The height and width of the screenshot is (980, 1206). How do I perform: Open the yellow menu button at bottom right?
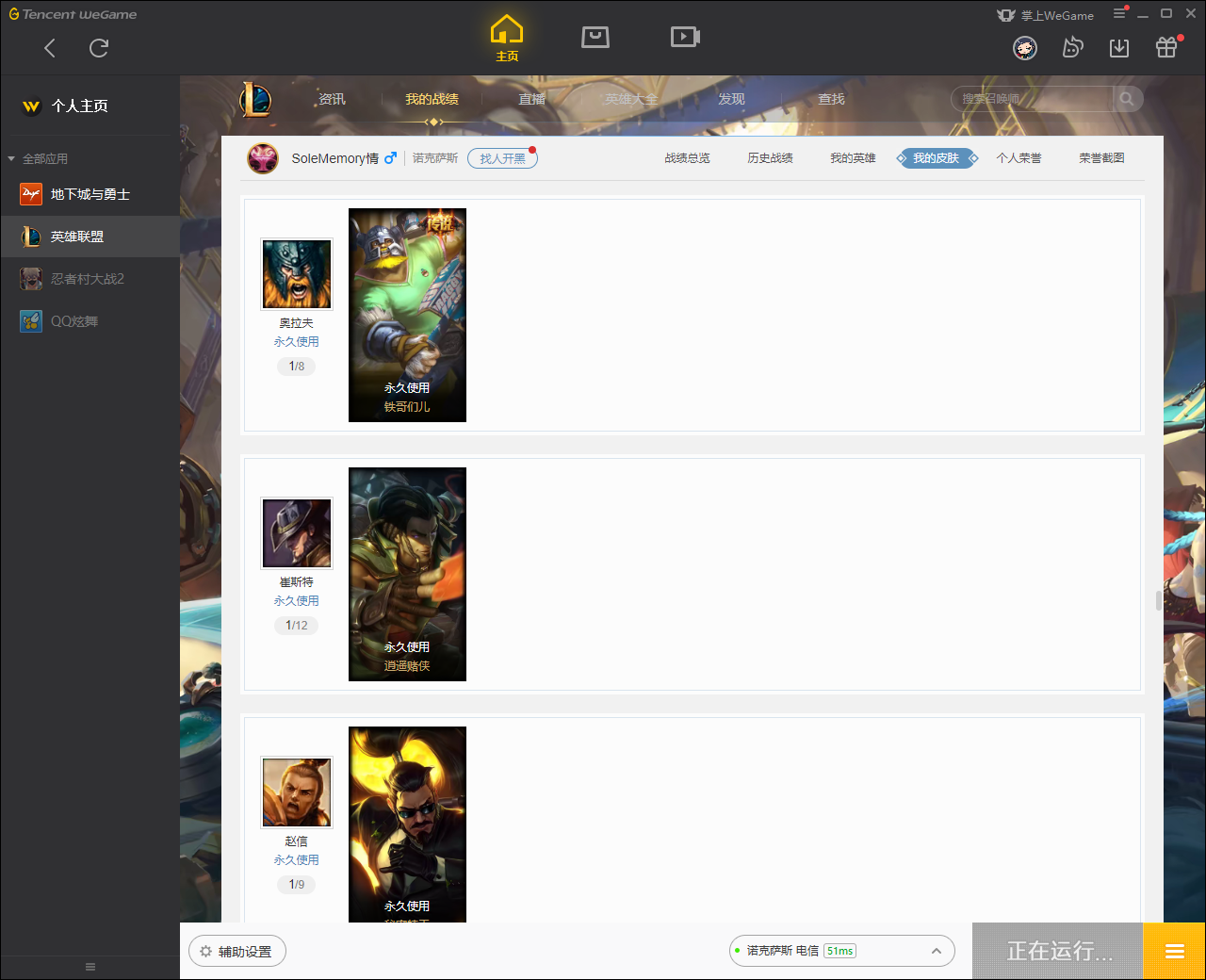tap(1174, 951)
